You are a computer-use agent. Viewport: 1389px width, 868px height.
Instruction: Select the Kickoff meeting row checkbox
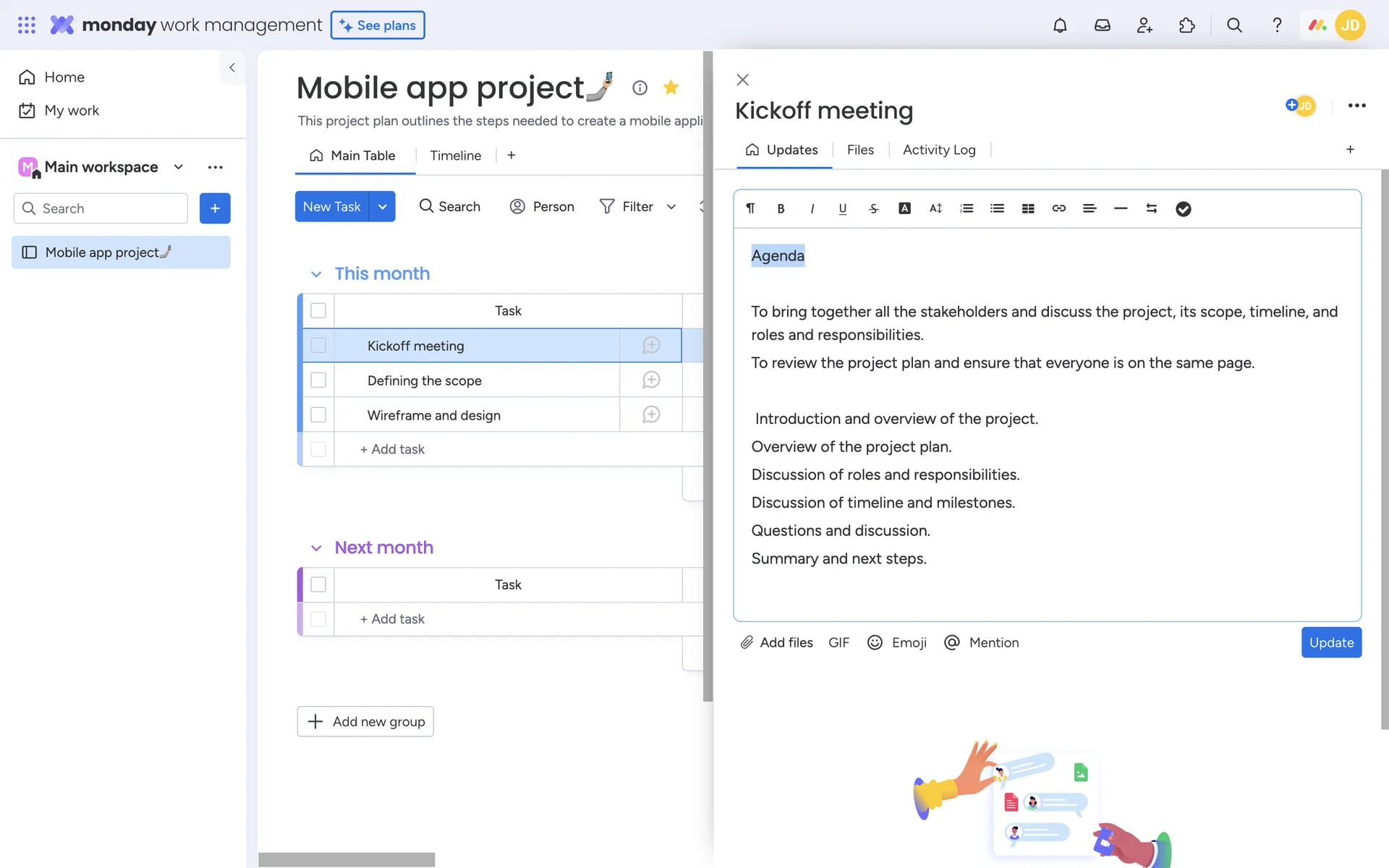pos(318,346)
